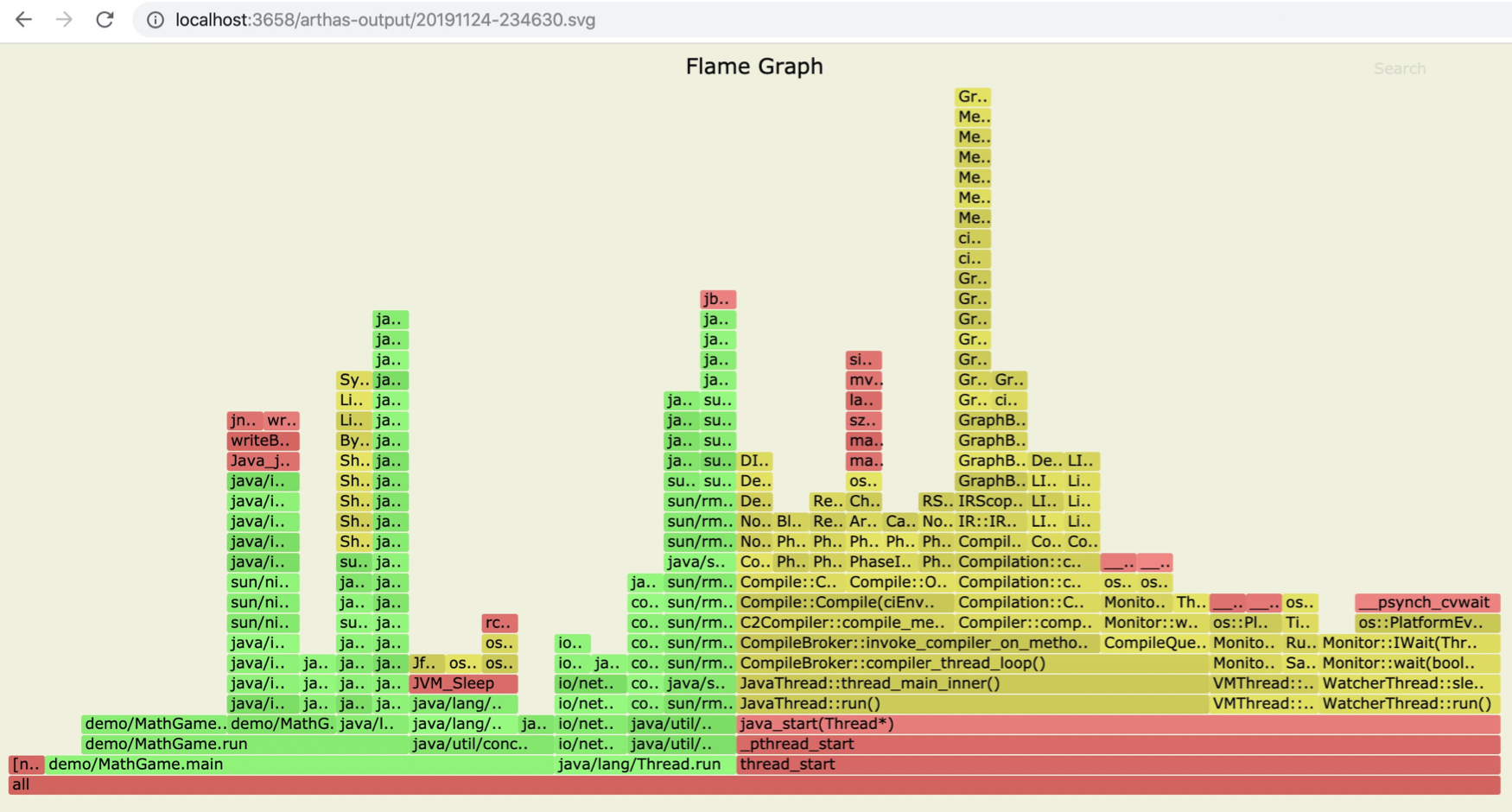Click the browser forward arrow

pyautogui.click(x=64, y=19)
